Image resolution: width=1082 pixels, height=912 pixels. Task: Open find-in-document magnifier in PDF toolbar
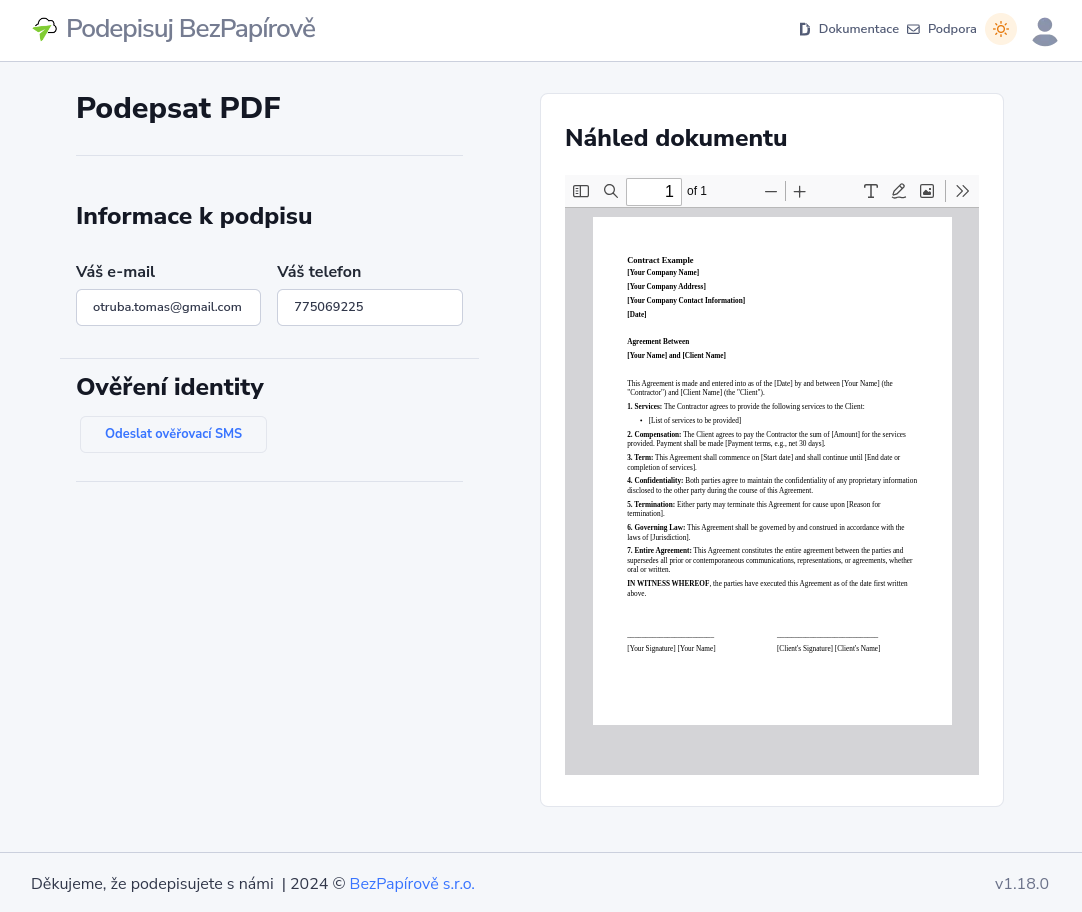coord(611,191)
